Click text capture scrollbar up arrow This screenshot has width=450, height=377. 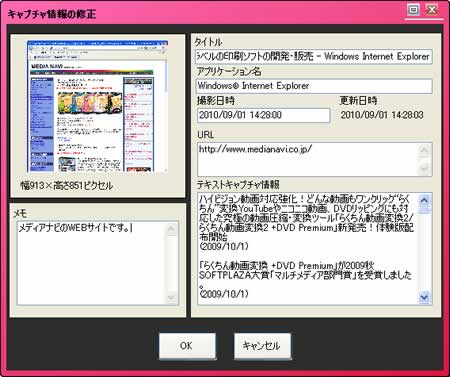[424, 200]
